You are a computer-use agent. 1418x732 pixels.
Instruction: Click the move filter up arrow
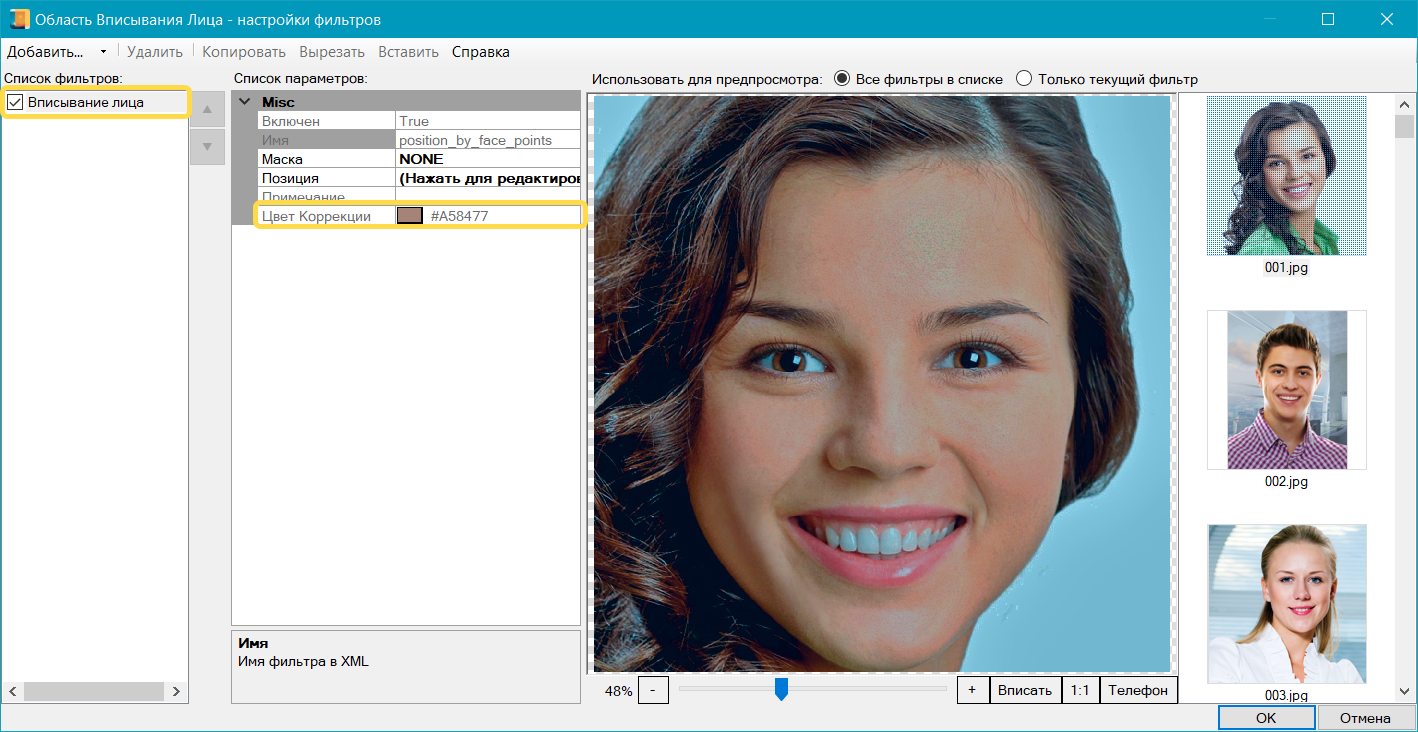207,109
